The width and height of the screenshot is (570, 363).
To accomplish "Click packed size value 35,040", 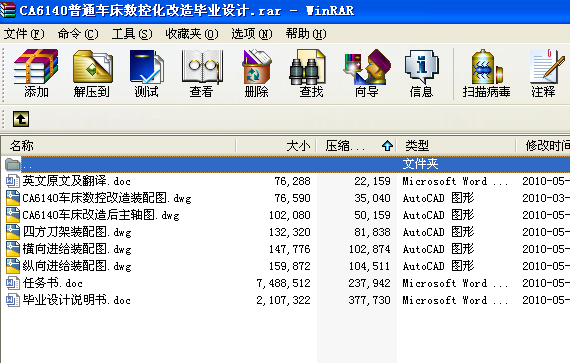I will click(372, 198).
